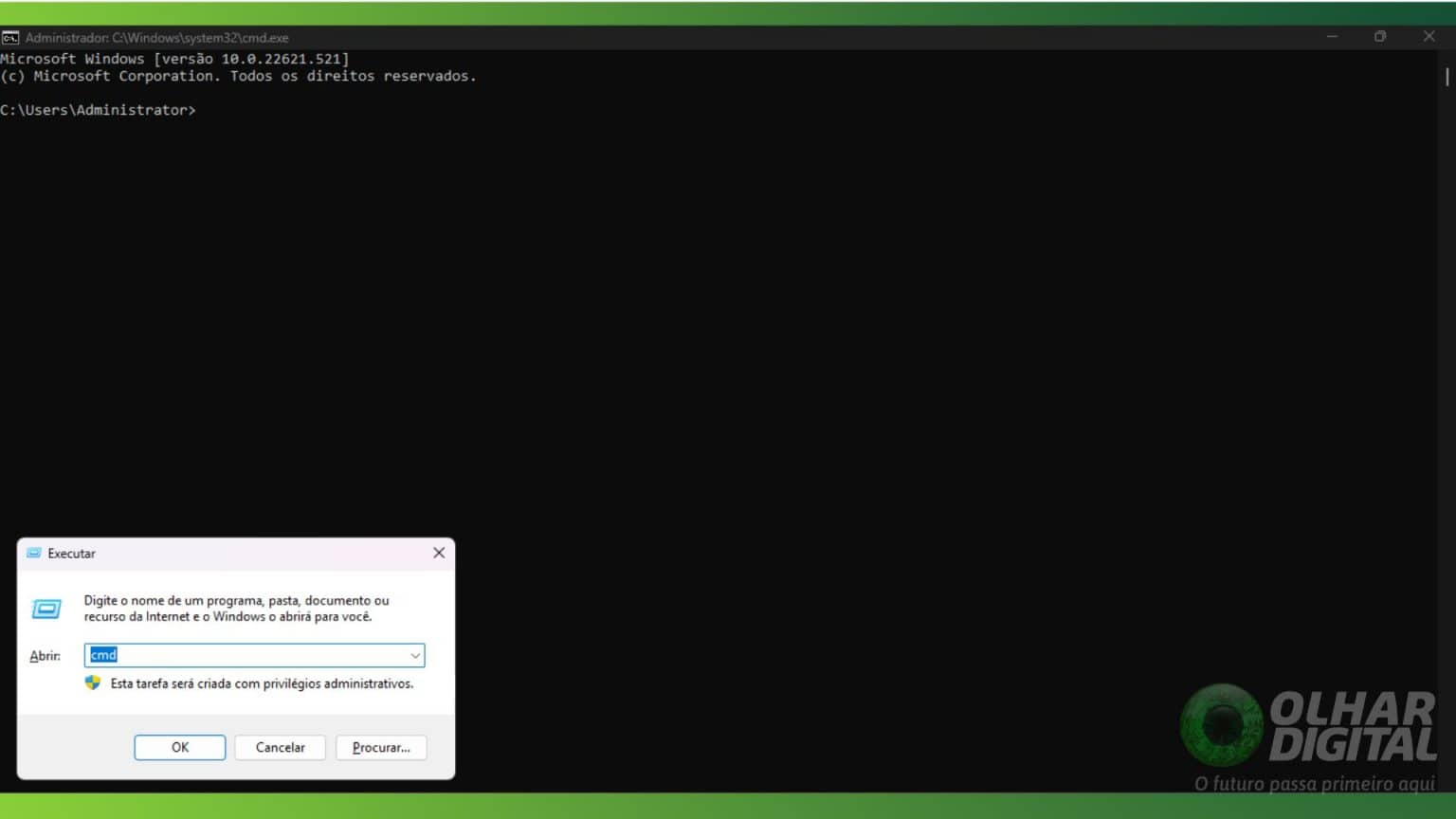Open the file browser via Procurar...
The width and height of the screenshot is (1456, 819).
[x=381, y=747]
